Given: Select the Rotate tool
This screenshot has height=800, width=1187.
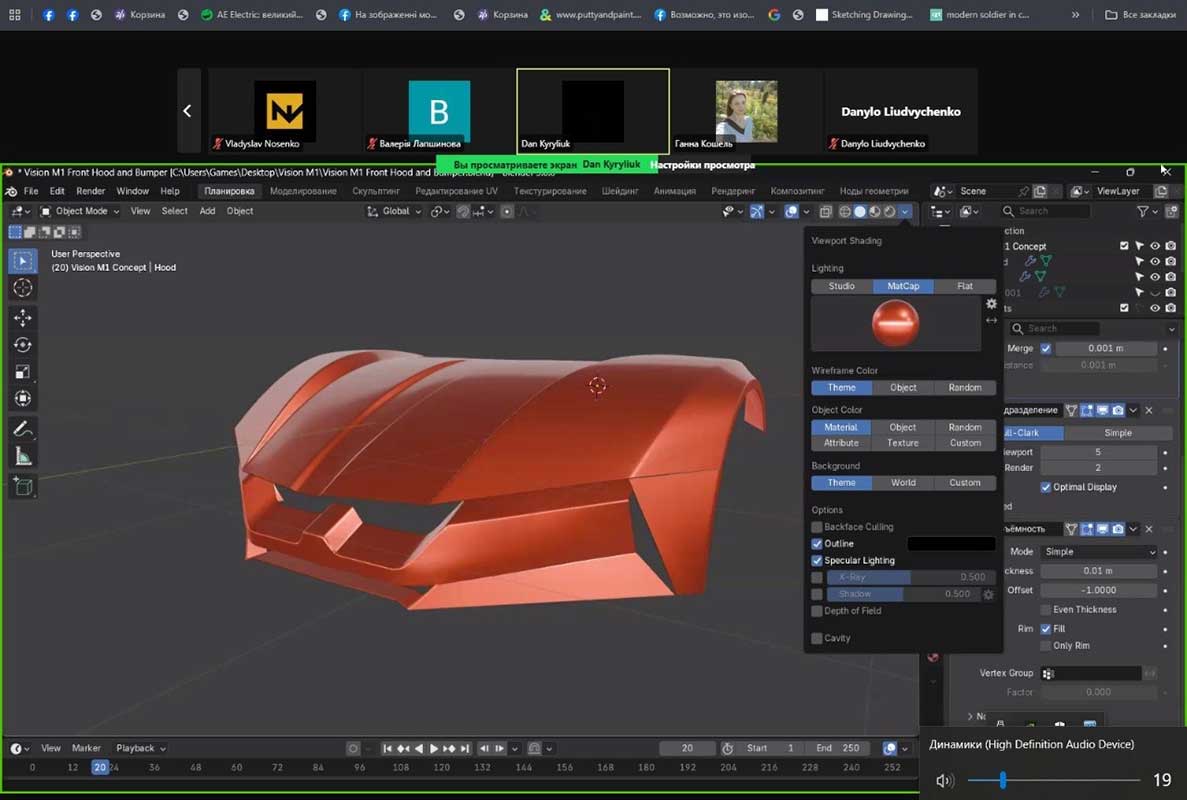Looking at the screenshot, I should [22, 344].
